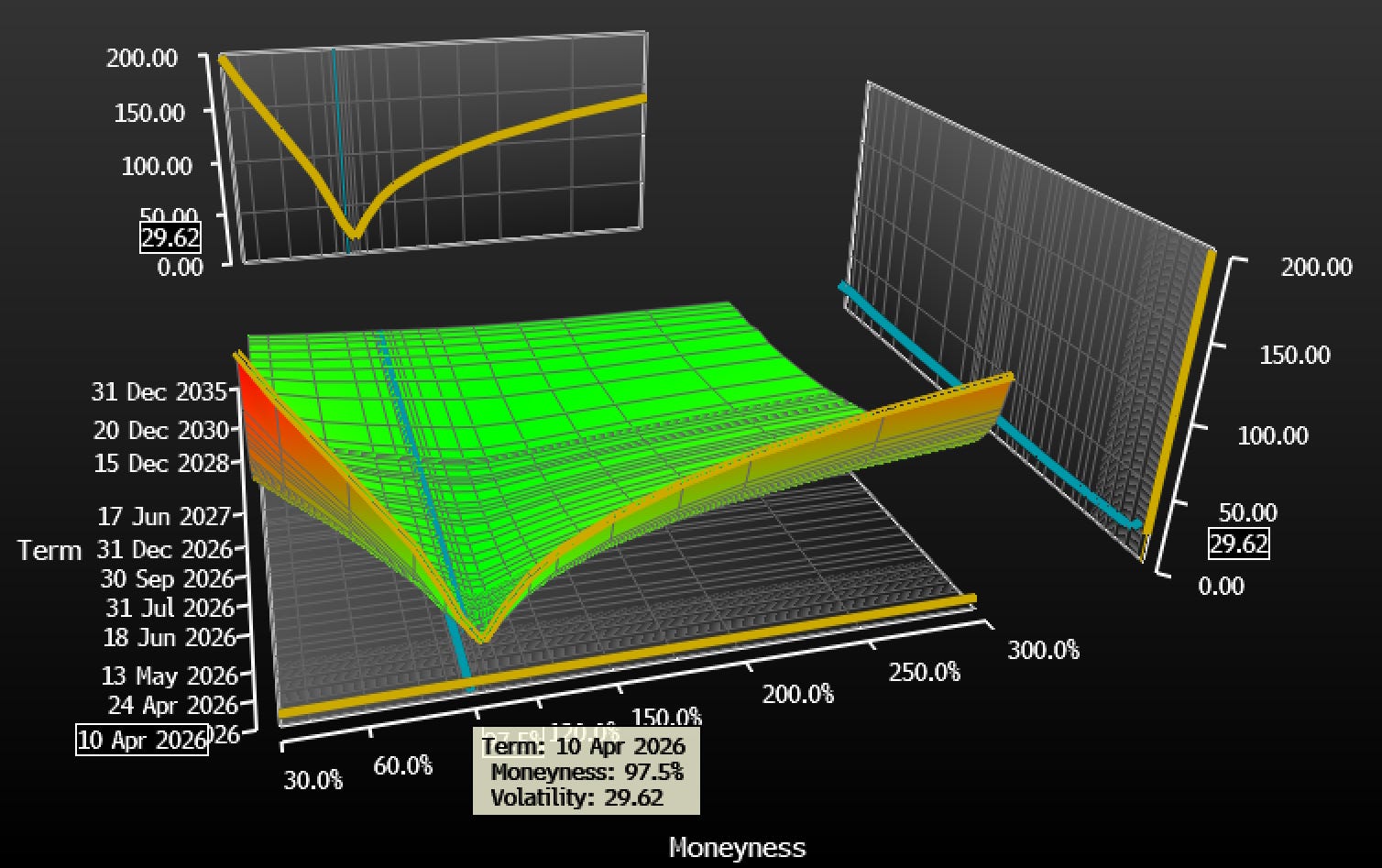
Task: Click the tooltip line "Term: 10 Apr 2026"
Action: pyautogui.click(x=585, y=746)
